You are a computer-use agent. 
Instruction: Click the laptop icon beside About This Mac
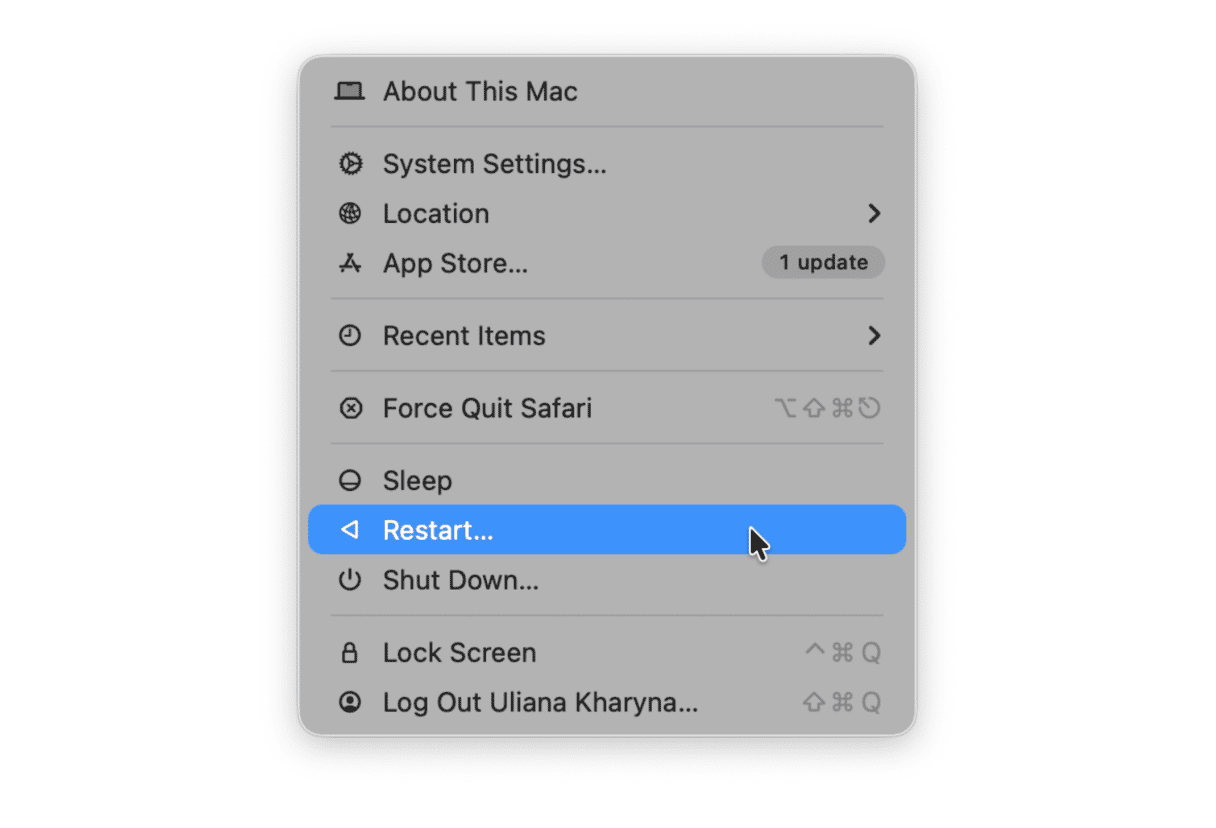tap(350, 91)
